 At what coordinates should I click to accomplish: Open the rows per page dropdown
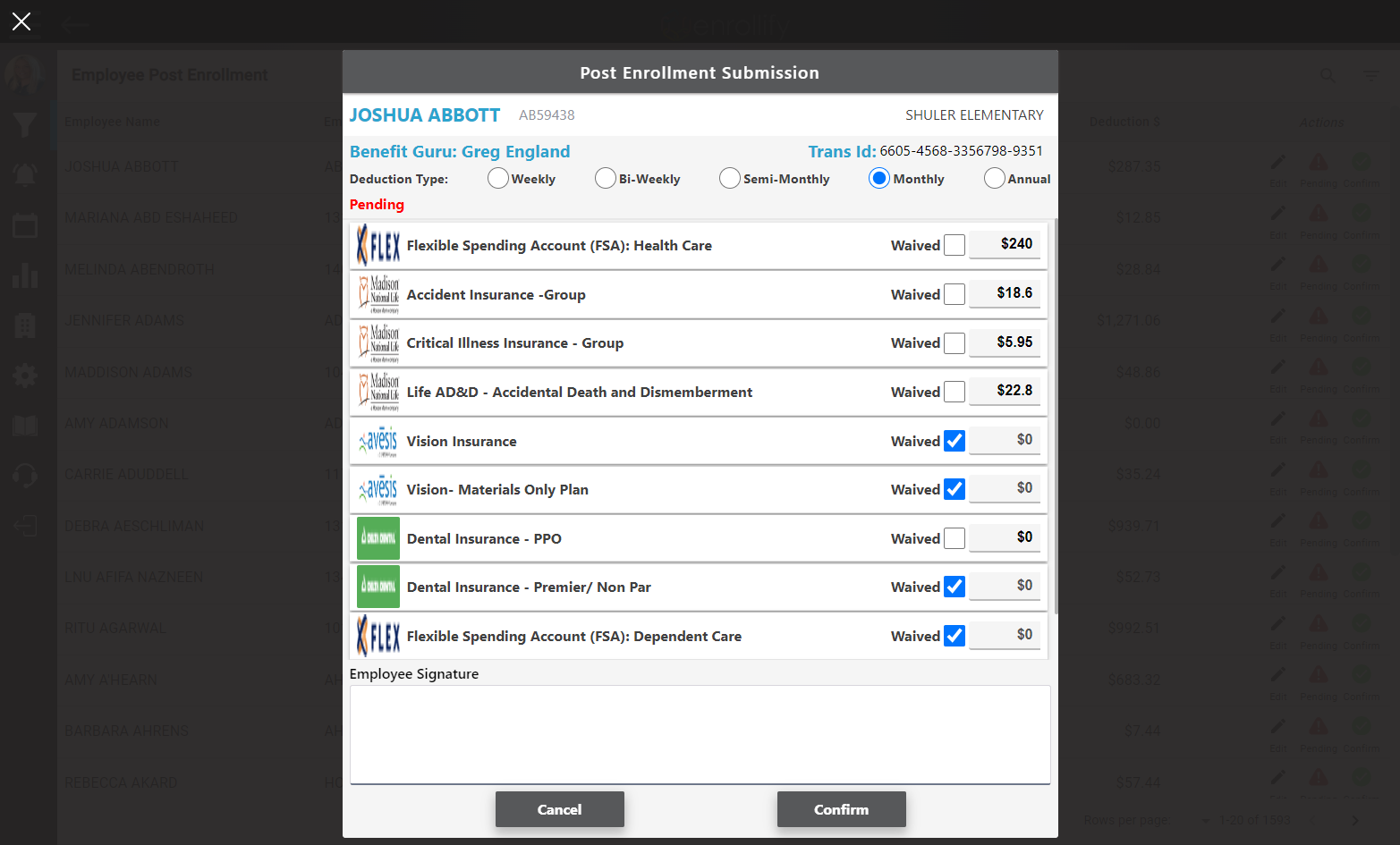[x=1206, y=821]
